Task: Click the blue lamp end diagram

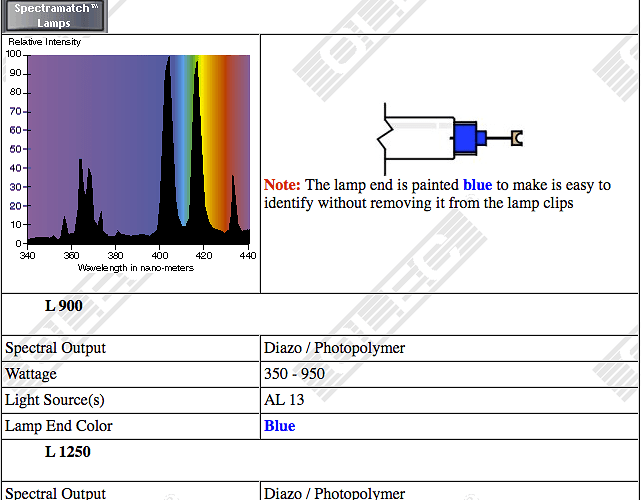Action: (x=450, y=138)
